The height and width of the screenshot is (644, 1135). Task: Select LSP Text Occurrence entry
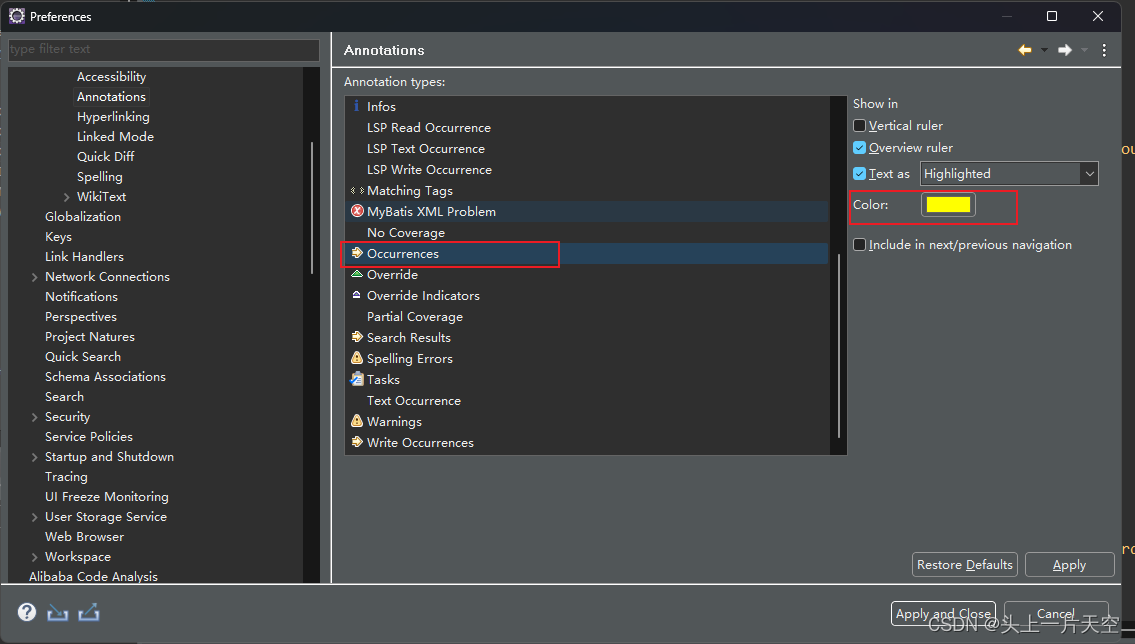(x=426, y=148)
